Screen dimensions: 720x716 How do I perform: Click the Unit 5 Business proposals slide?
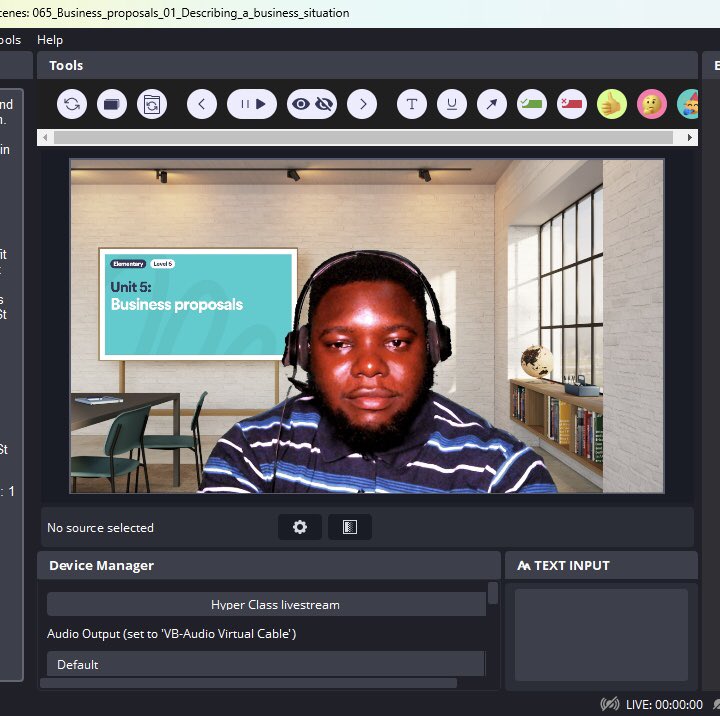[x=198, y=304]
